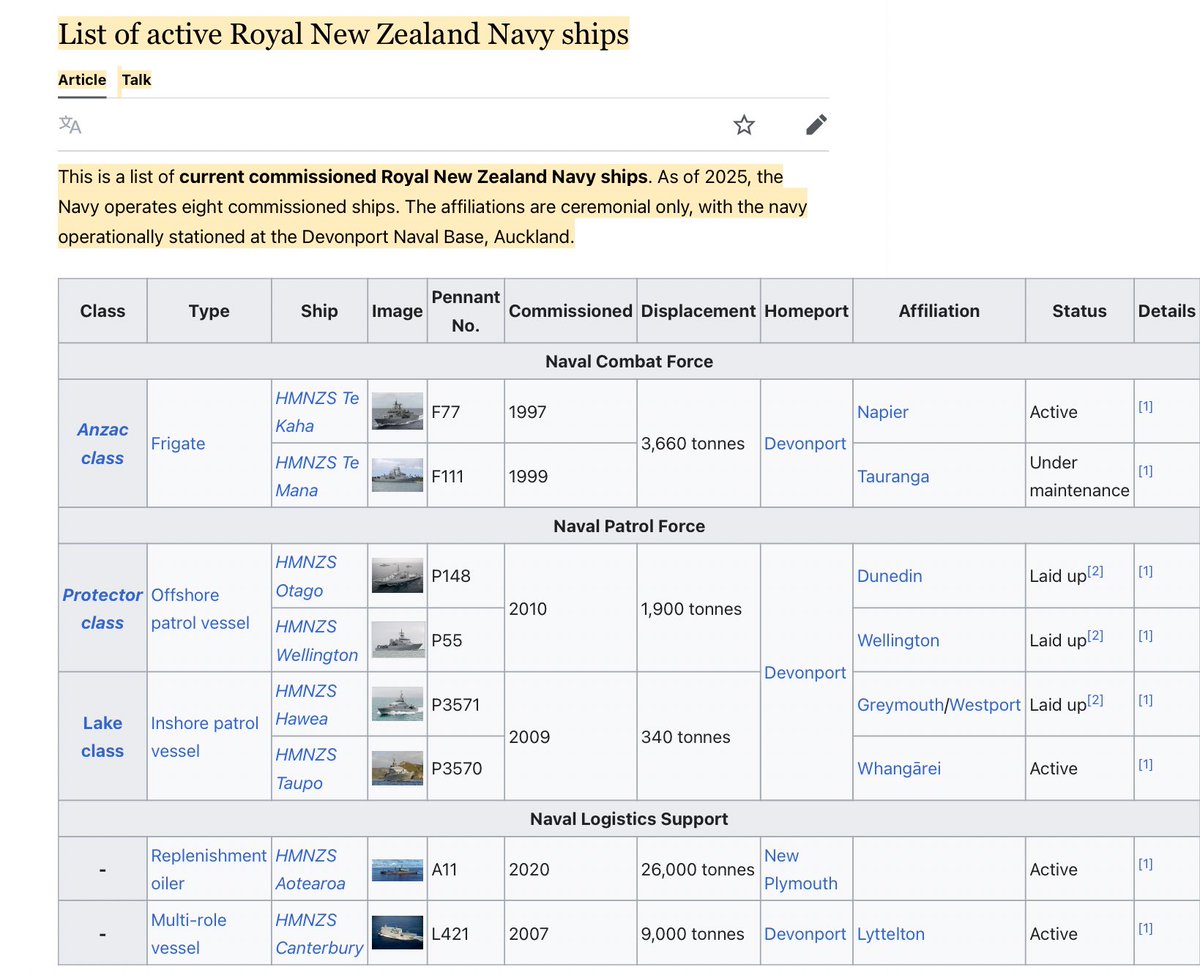Add article to watchlist via star icon
Viewport: 1200px width, 975px height.
coord(743,125)
